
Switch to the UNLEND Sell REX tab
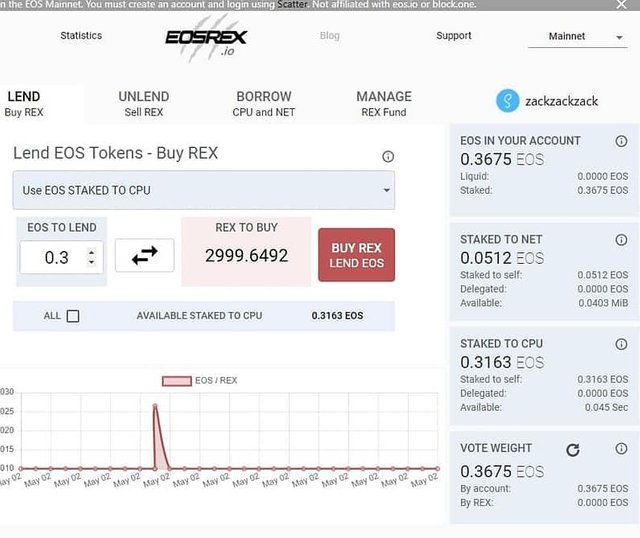click(x=144, y=104)
